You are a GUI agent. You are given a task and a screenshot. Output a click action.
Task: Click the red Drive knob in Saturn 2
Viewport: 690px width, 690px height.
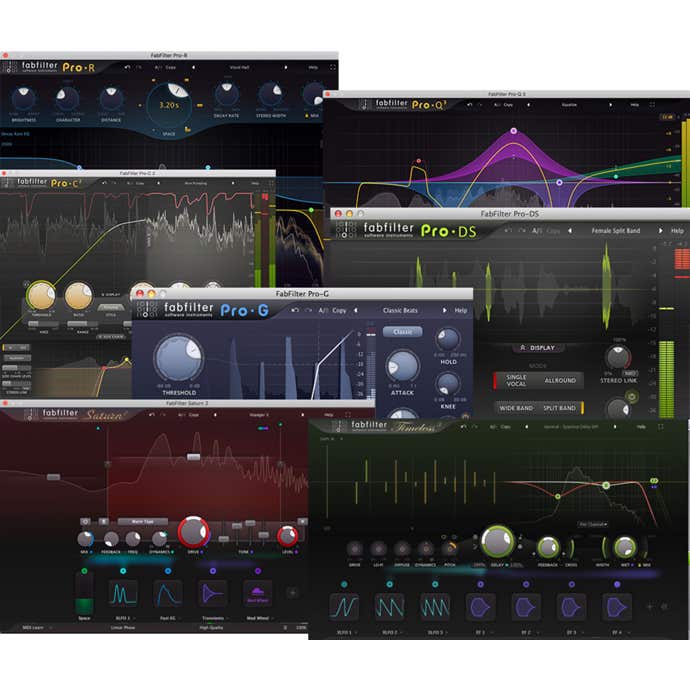pyautogui.click(x=193, y=532)
